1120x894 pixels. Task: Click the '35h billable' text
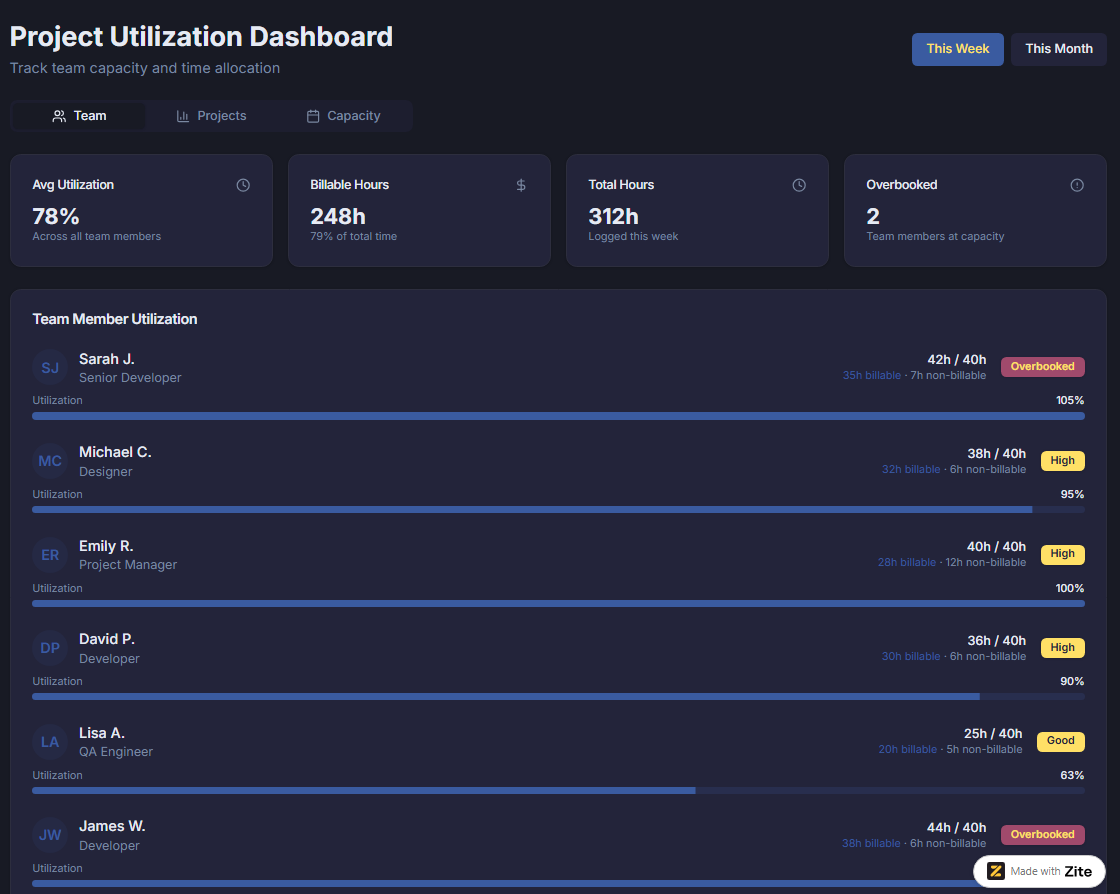click(x=871, y=376)
